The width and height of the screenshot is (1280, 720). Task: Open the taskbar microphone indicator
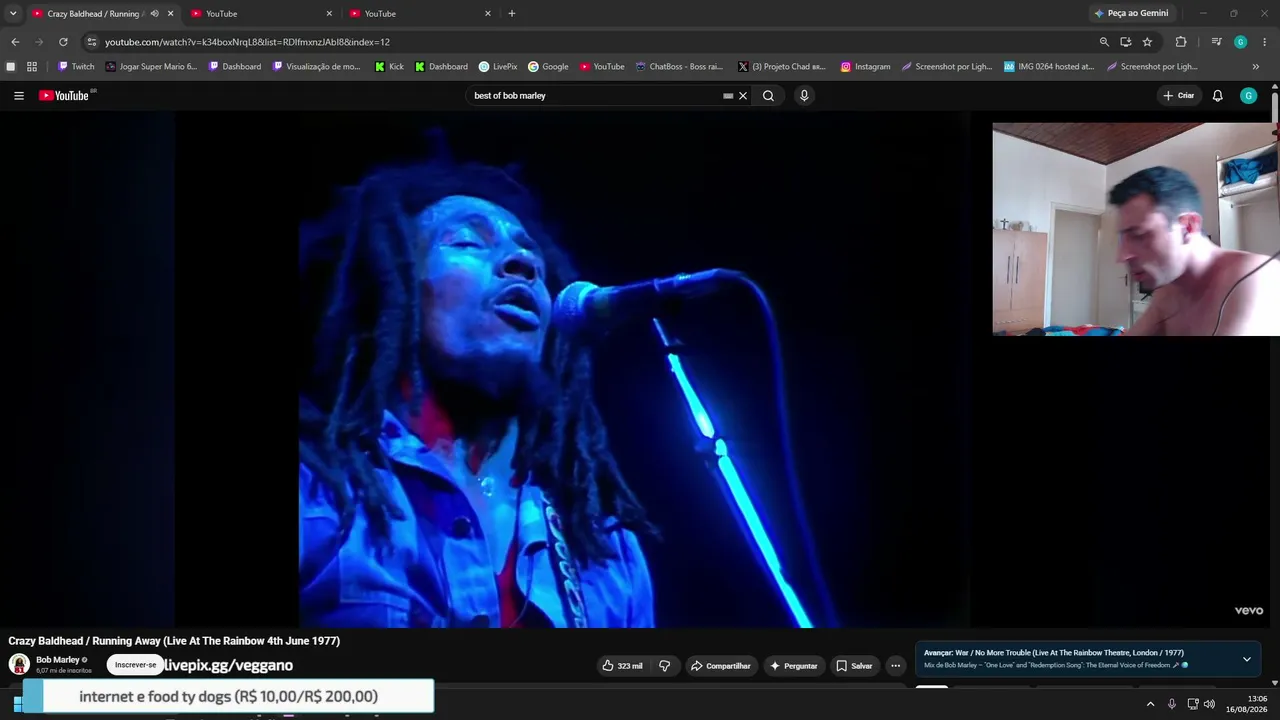coord(1172,704)
